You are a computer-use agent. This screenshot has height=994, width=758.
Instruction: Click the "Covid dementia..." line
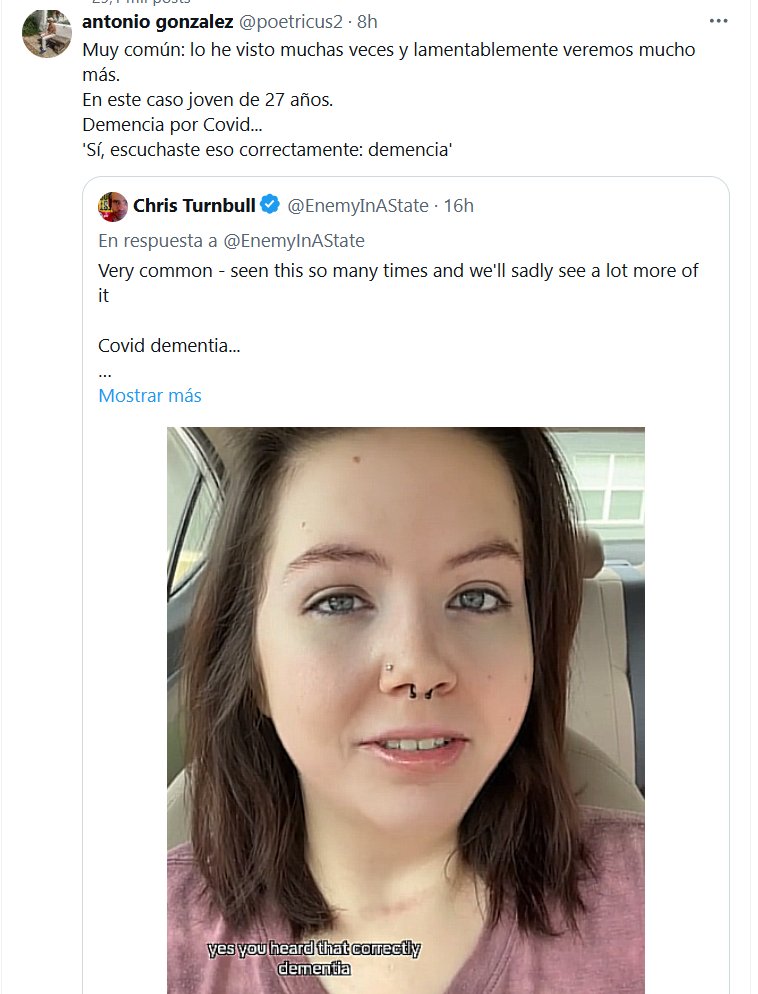[169, 345]
